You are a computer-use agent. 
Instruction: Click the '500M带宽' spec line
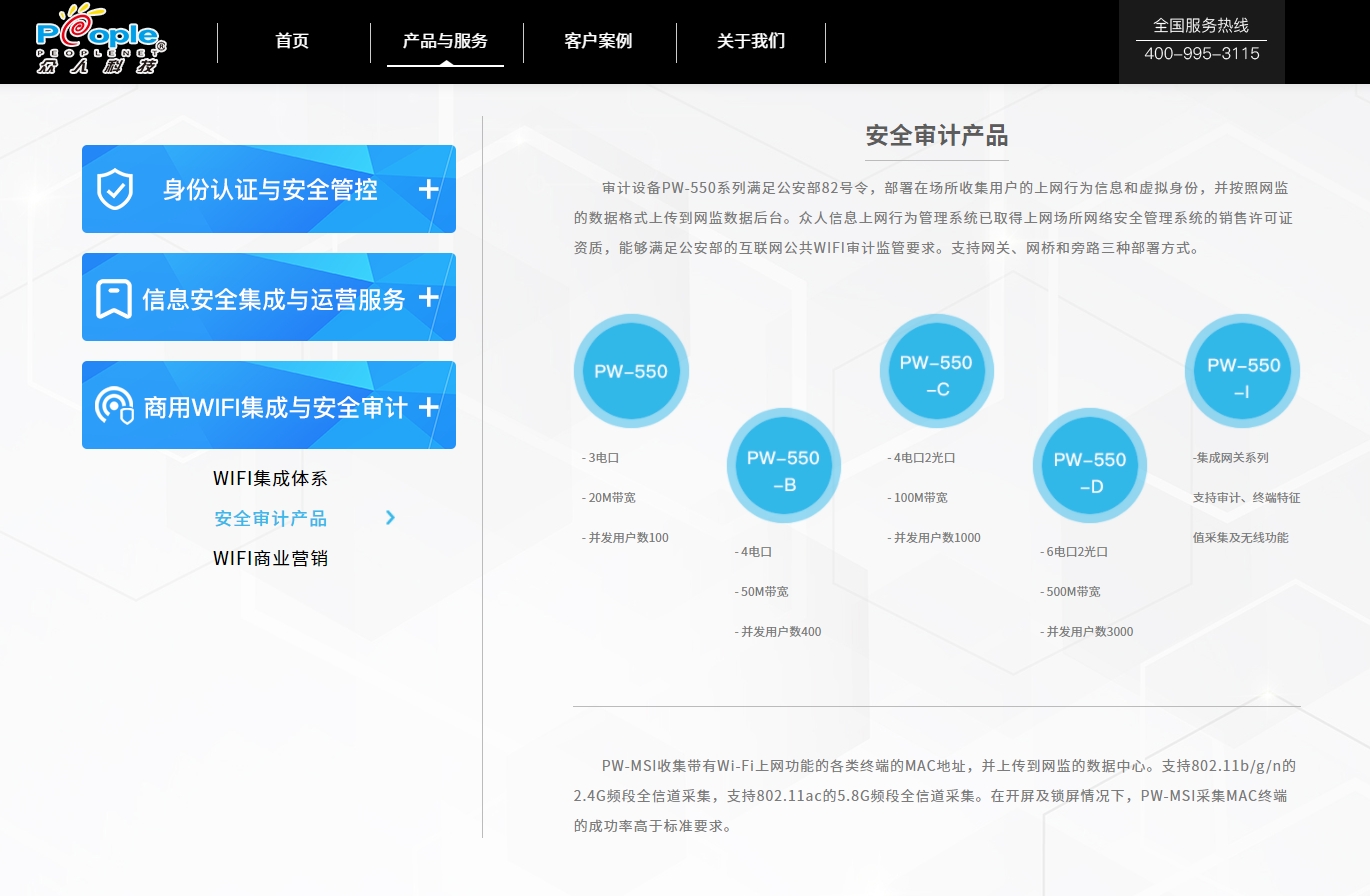click(1070, 592)
